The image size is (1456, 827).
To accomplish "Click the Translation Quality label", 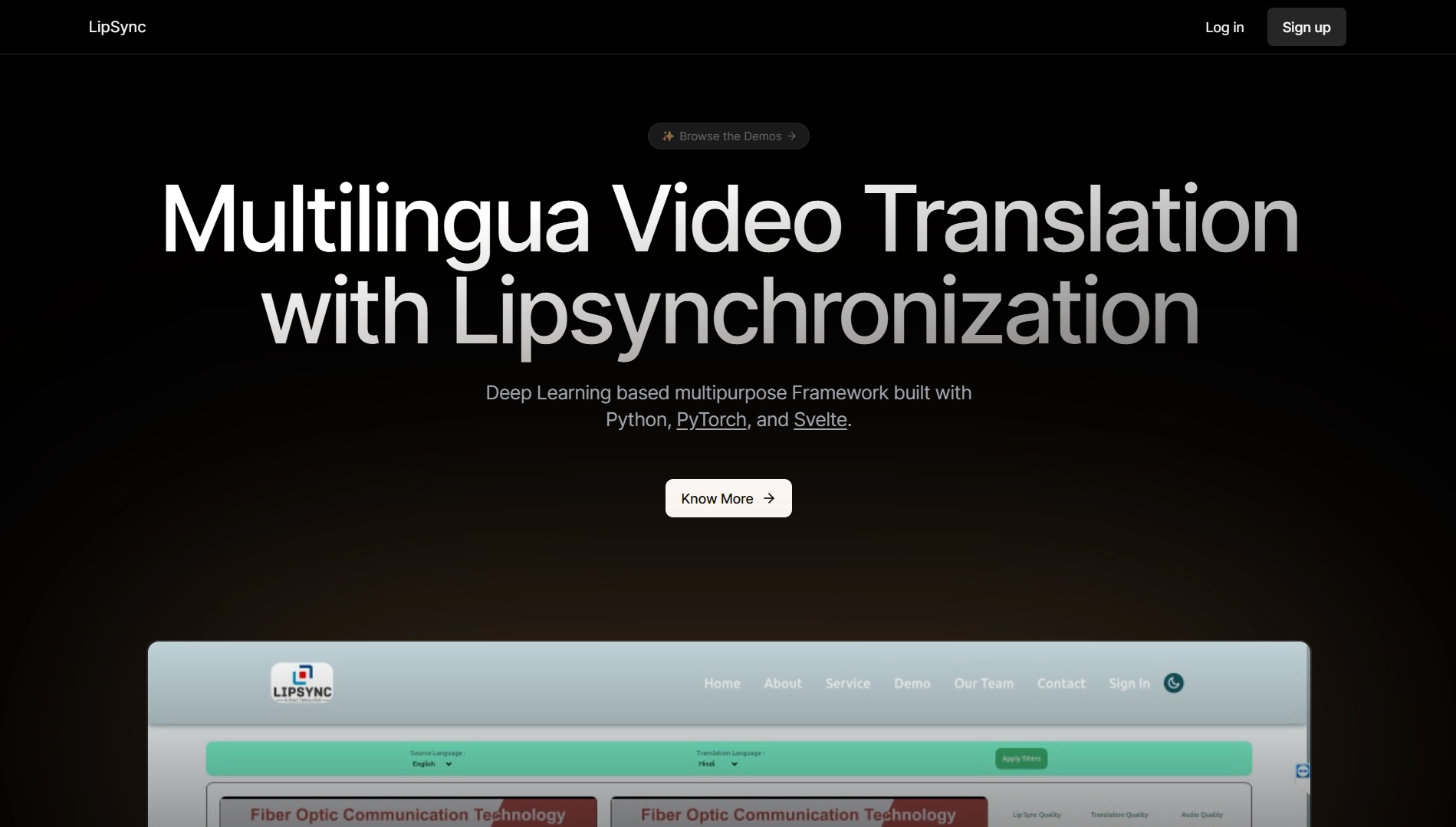I will [1119, 815].
